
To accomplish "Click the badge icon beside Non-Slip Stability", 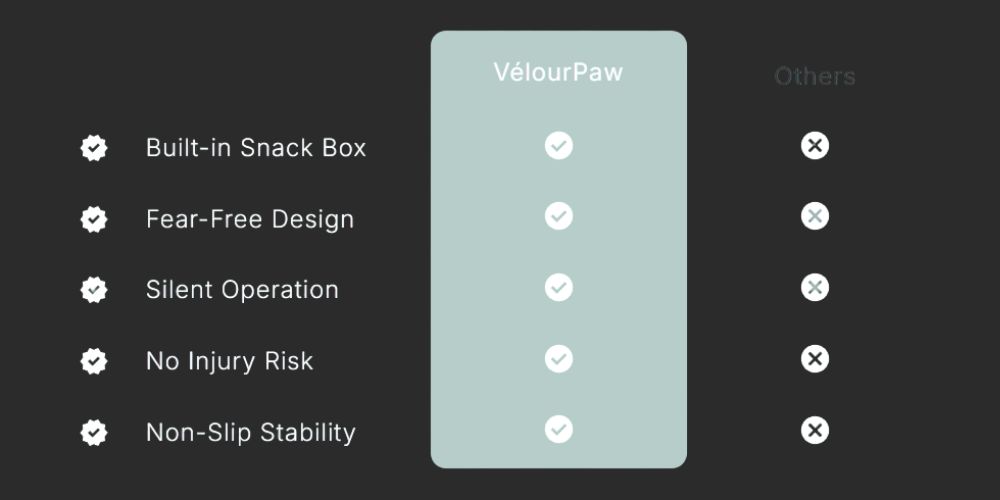I will pyautogui.click(x=94, y=432).
